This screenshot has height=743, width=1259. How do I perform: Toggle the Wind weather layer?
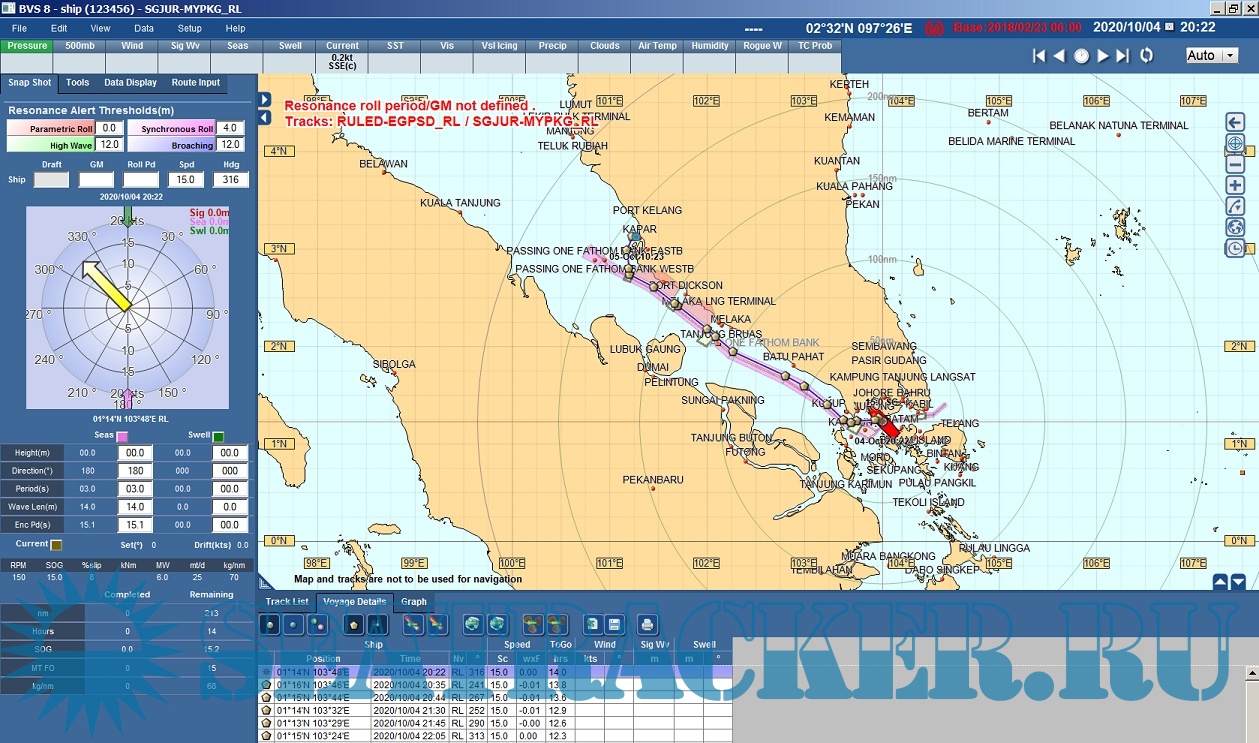tap(132, 46)
